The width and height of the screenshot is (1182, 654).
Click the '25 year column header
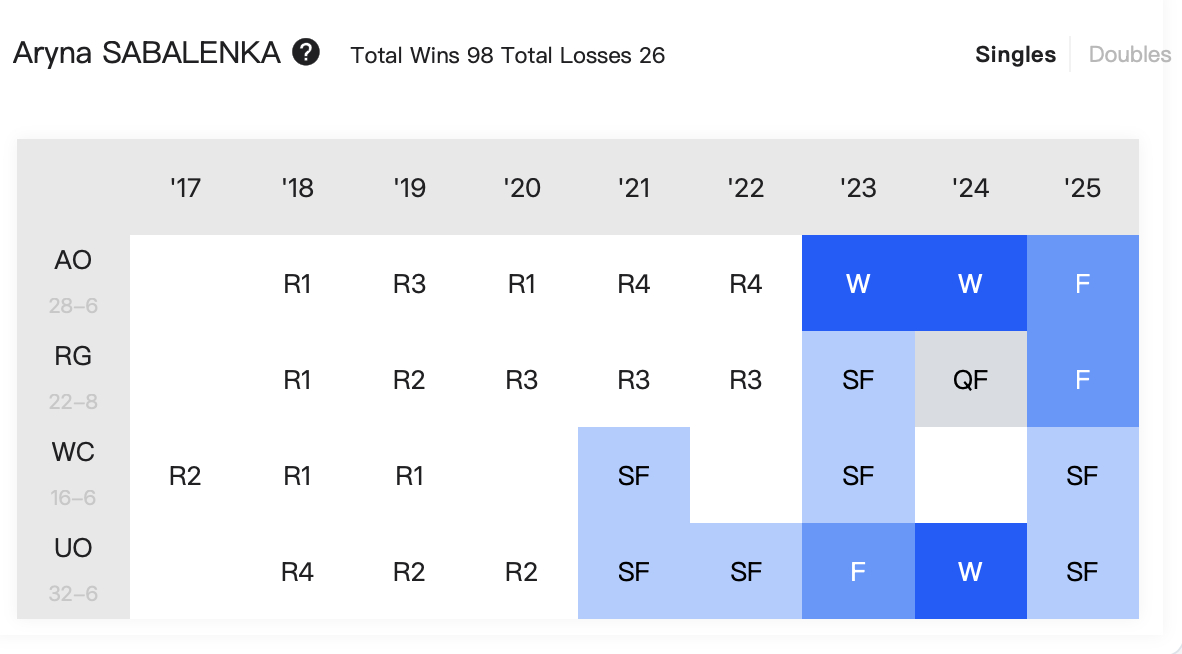click(1082, 188)
